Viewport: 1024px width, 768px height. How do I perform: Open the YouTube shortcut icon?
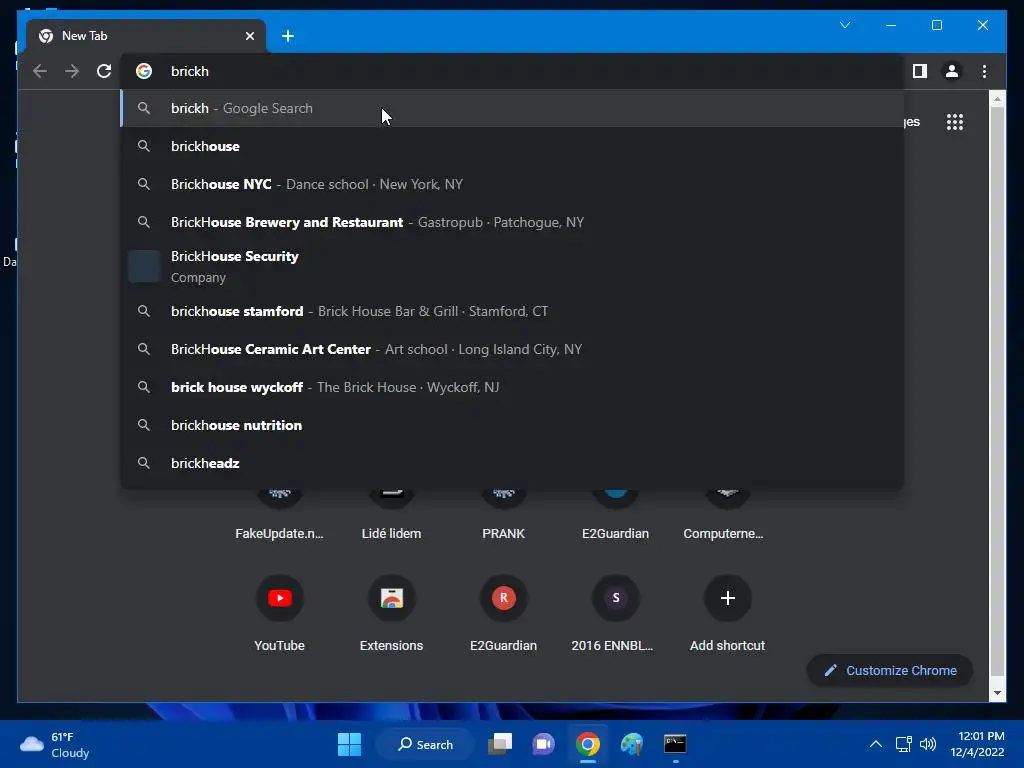tap(280, 598)
